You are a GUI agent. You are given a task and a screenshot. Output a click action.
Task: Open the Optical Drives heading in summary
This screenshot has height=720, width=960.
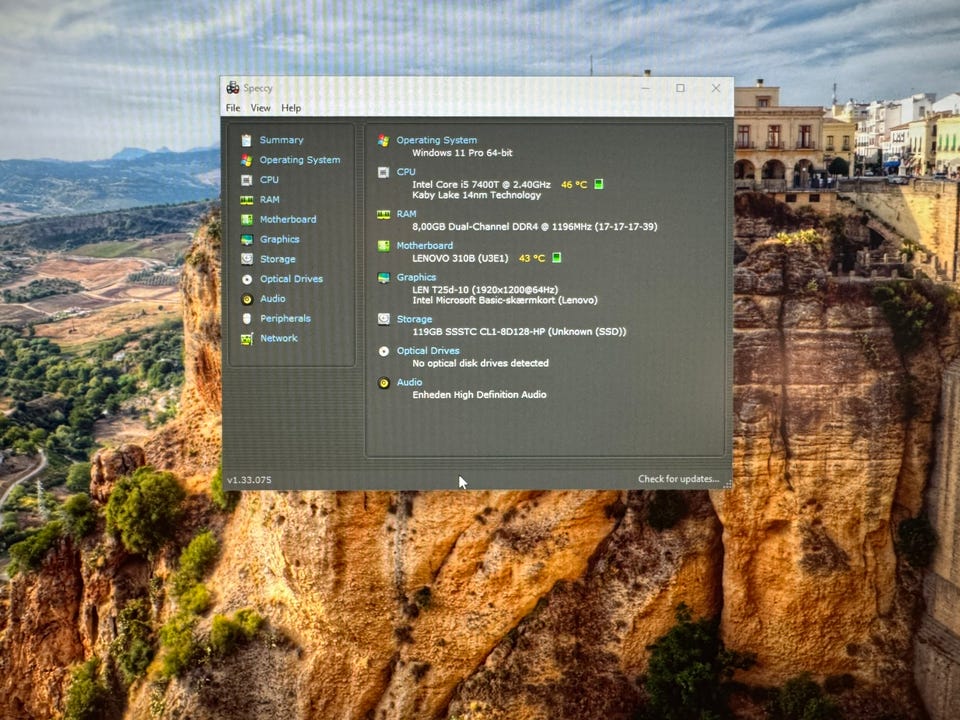tap(428, 351)
